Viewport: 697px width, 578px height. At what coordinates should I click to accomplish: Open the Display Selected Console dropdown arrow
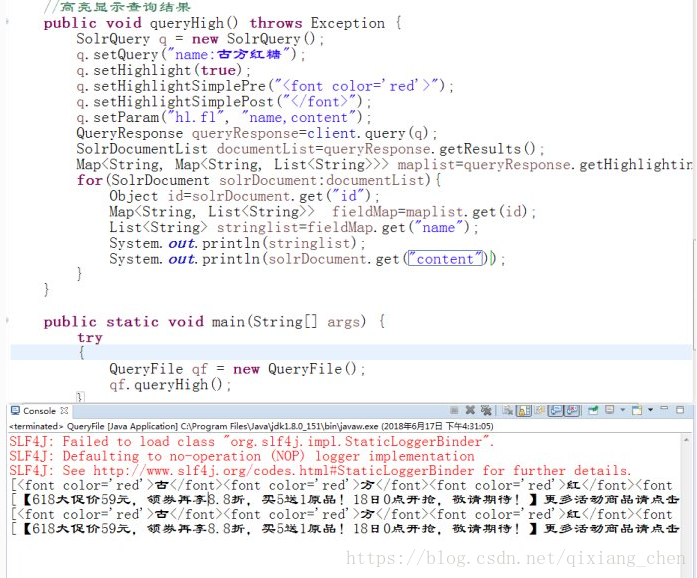pyautogui.click(x=622, y=409)
